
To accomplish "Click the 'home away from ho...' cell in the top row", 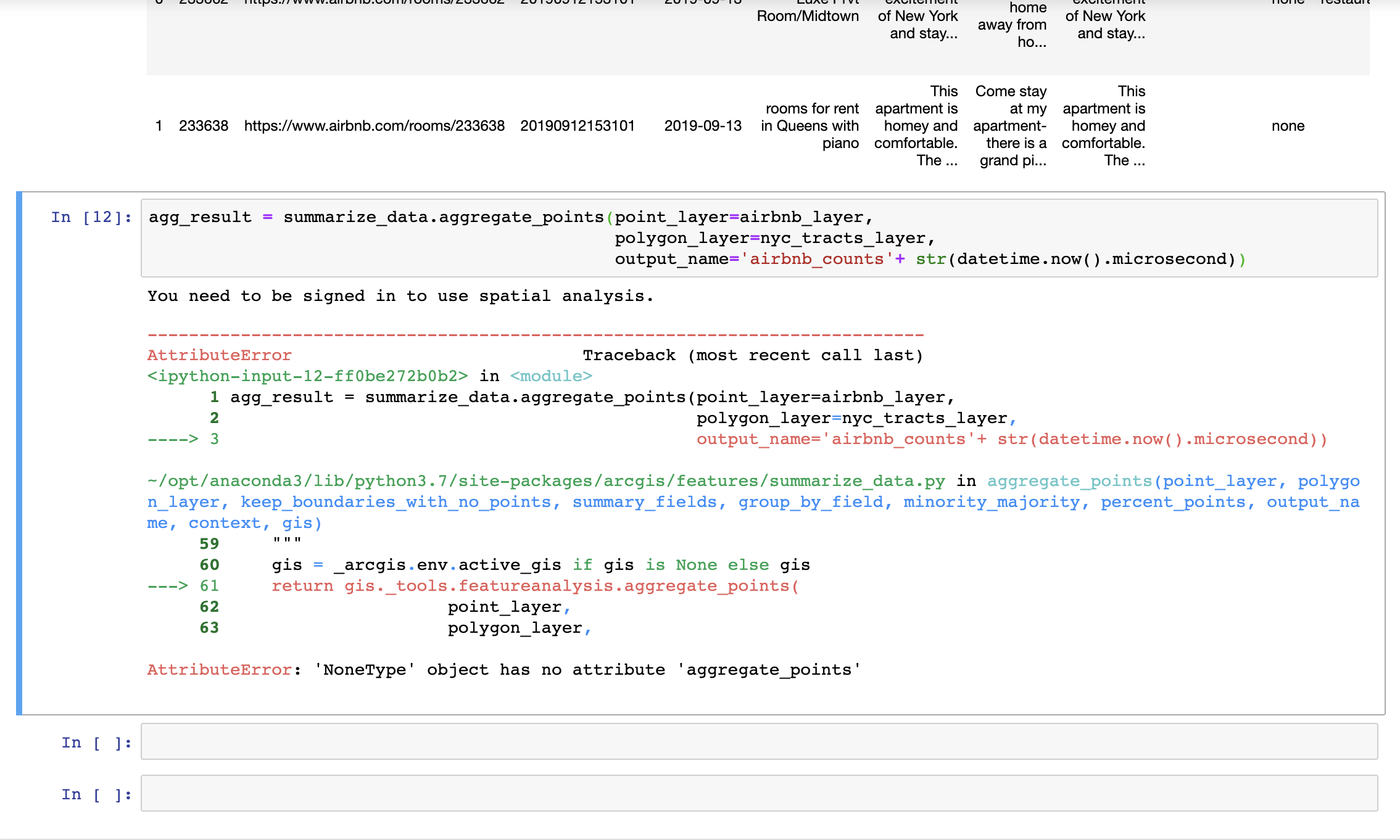I will 1013,25.
